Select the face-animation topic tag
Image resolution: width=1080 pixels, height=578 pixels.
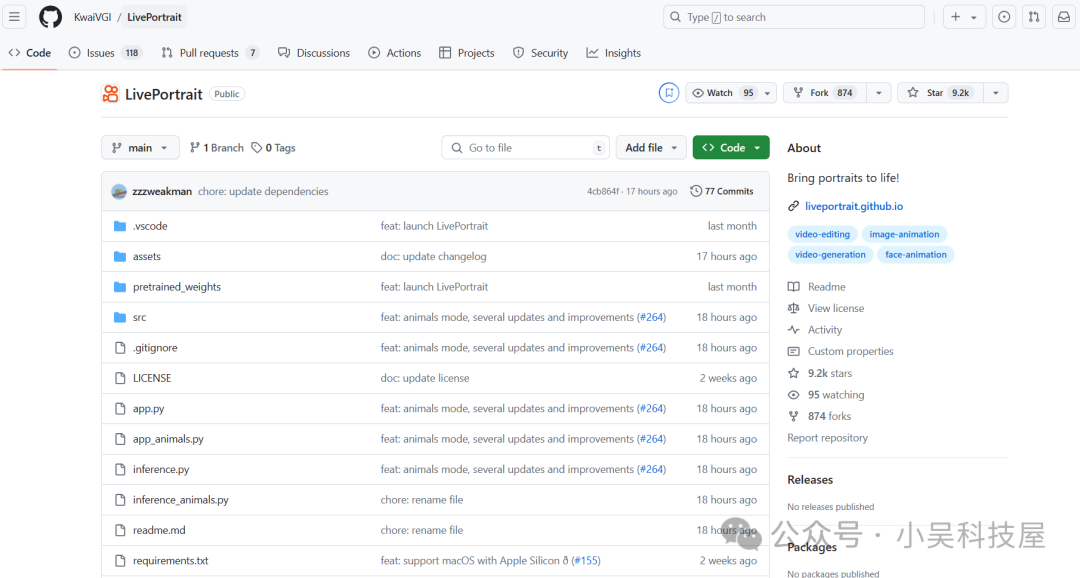tap(915, 255)
